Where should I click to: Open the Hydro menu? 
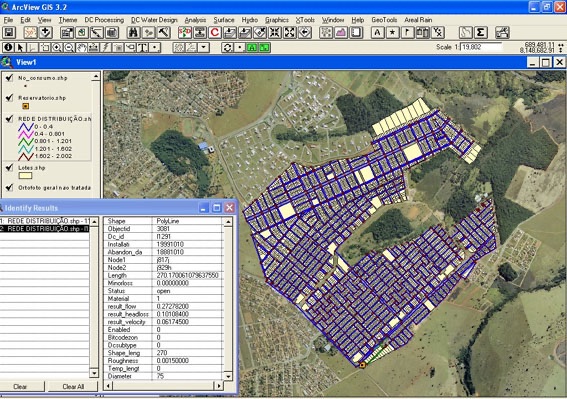pos(250,20)
